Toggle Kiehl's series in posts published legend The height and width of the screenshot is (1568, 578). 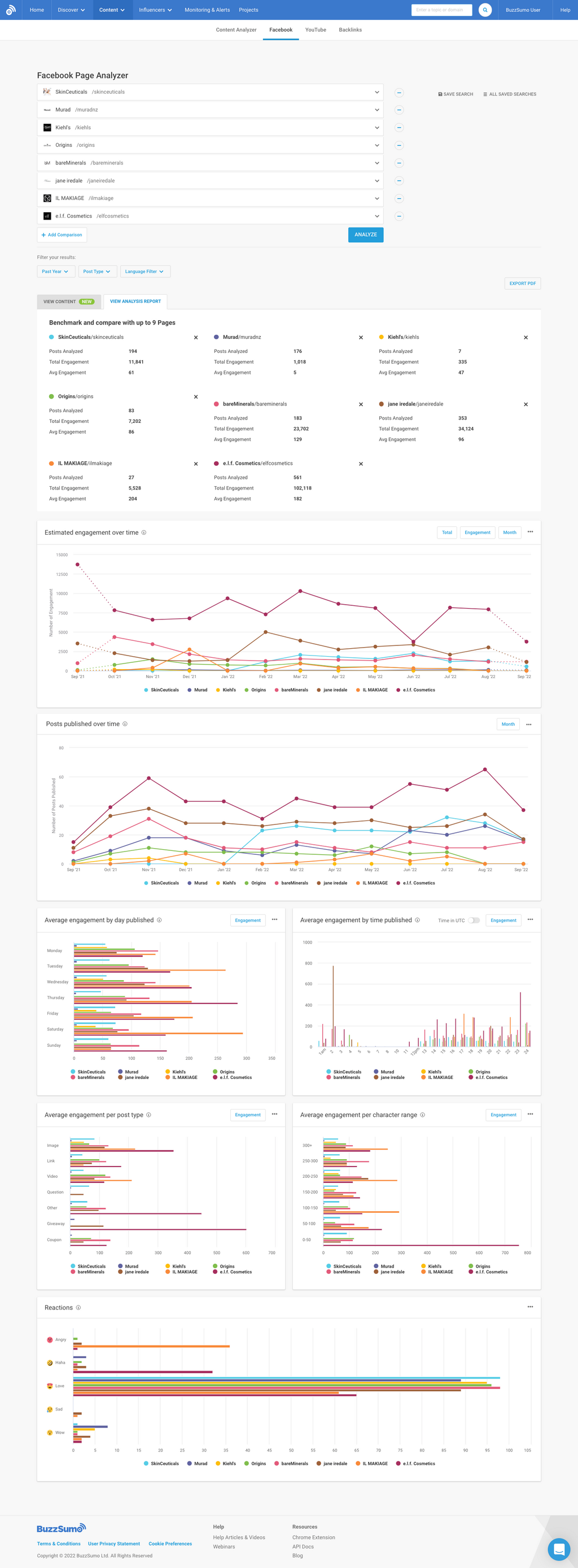pos(226,883)
